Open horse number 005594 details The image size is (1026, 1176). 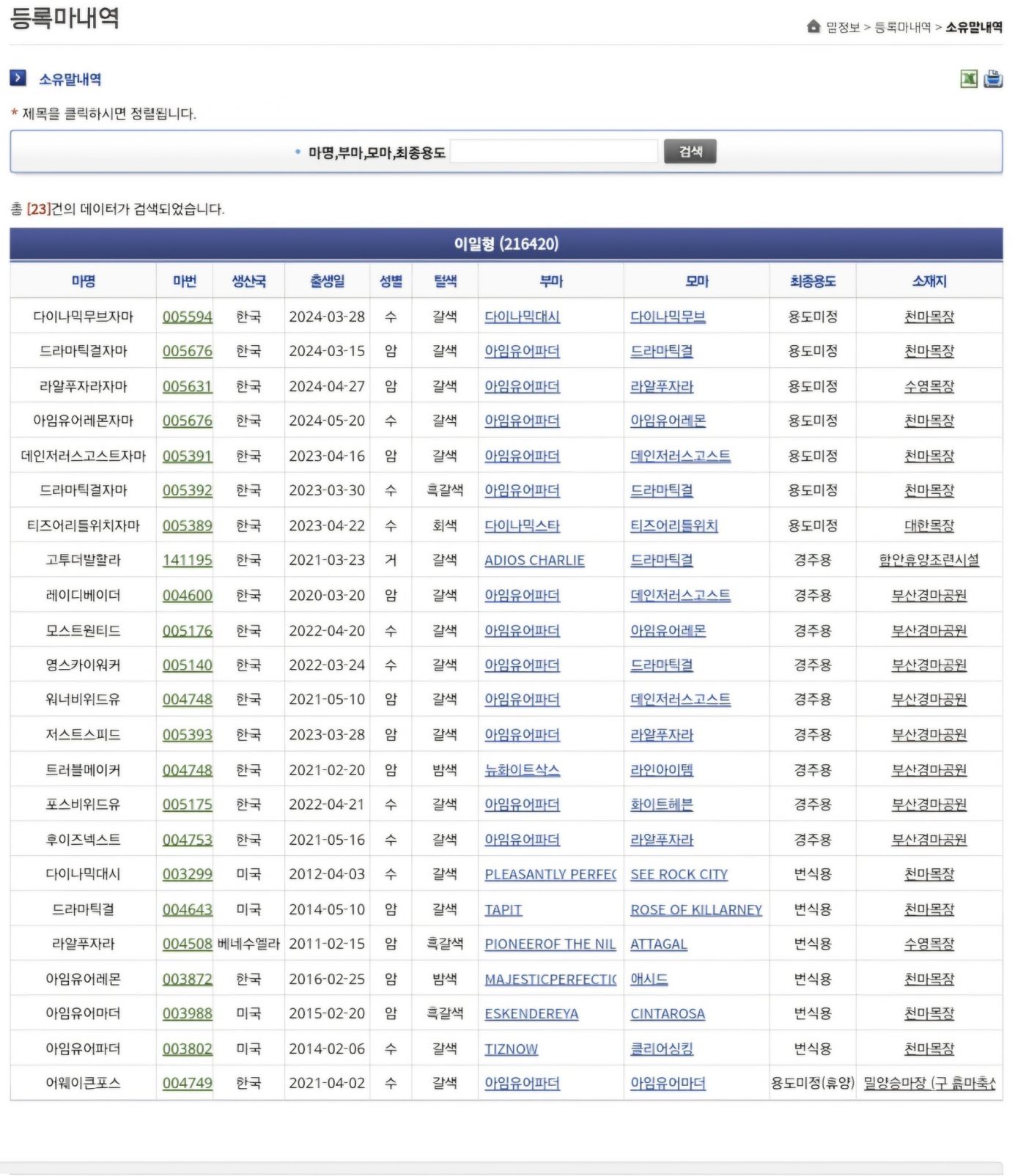tap(187, 317)
